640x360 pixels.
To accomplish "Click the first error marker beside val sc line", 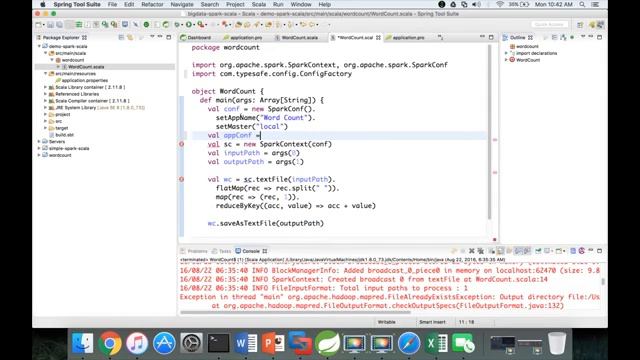I will tap(182, 144).
